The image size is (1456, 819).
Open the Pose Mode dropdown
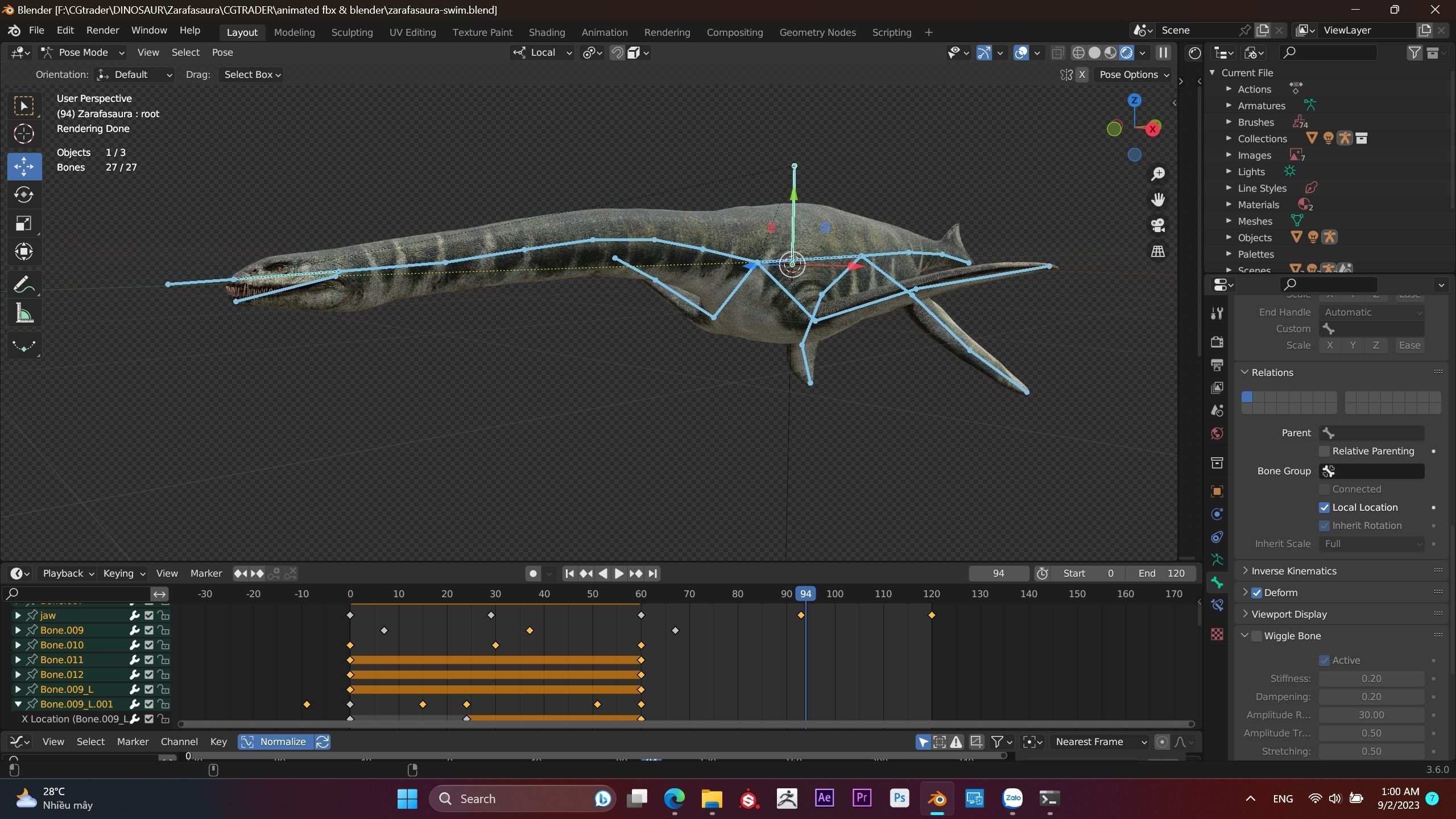click(83, 53)
